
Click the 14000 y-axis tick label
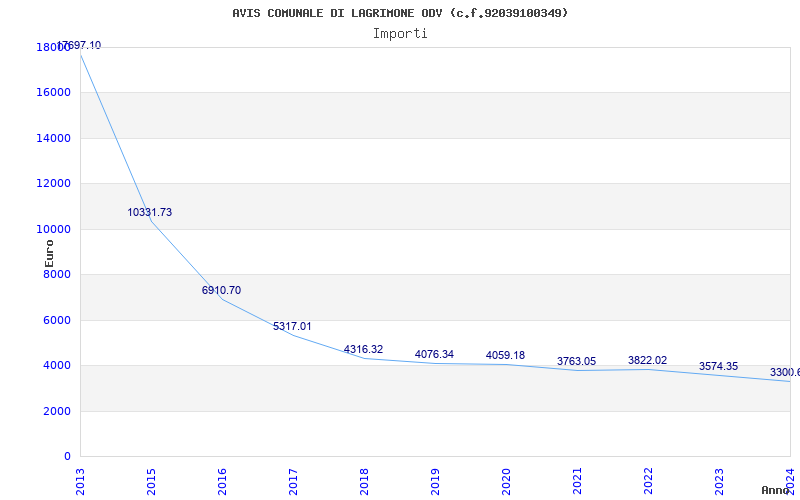(53, 138)
